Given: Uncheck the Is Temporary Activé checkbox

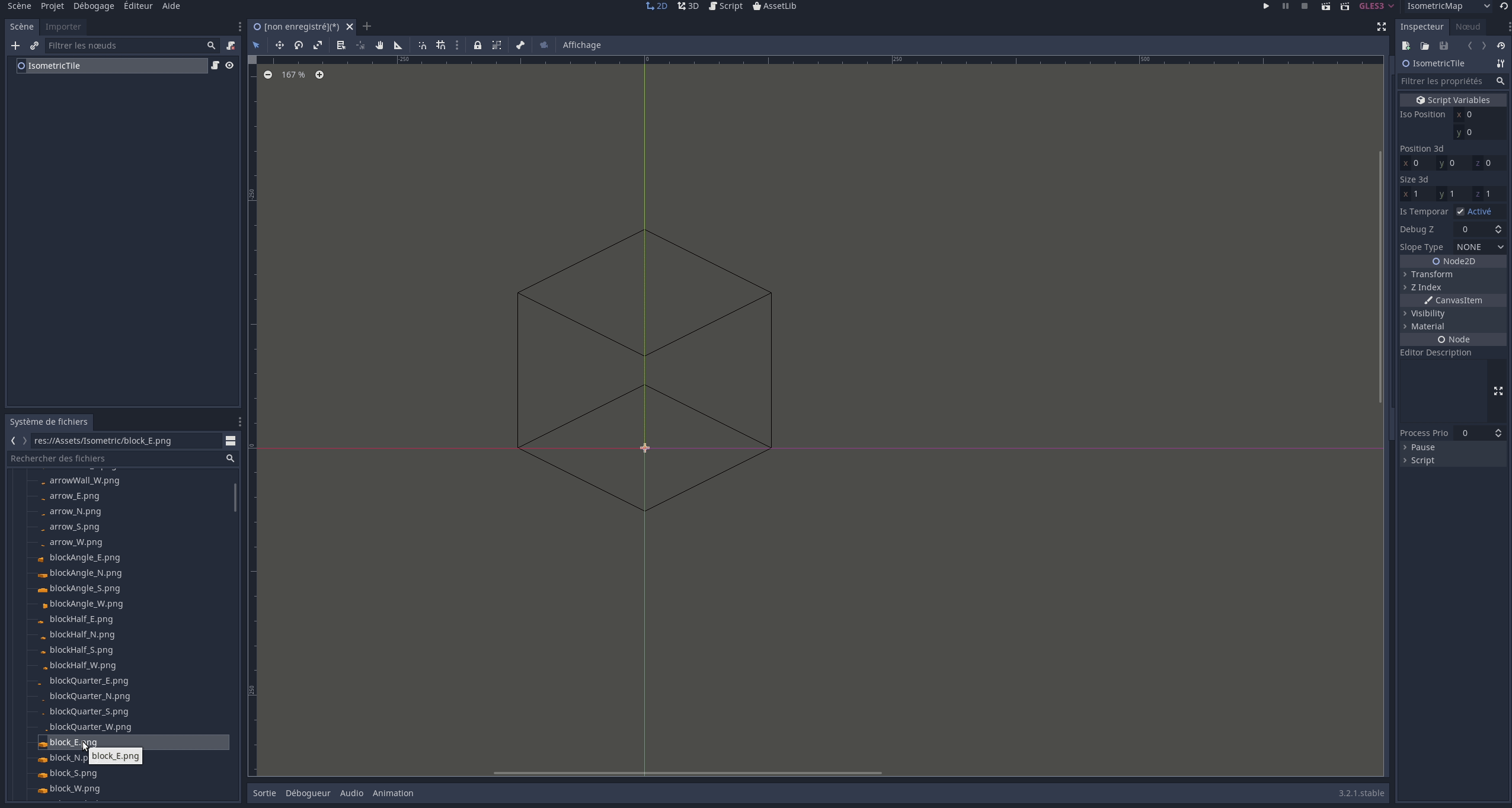Looking at the screenshot, I should pos(1460,211).
